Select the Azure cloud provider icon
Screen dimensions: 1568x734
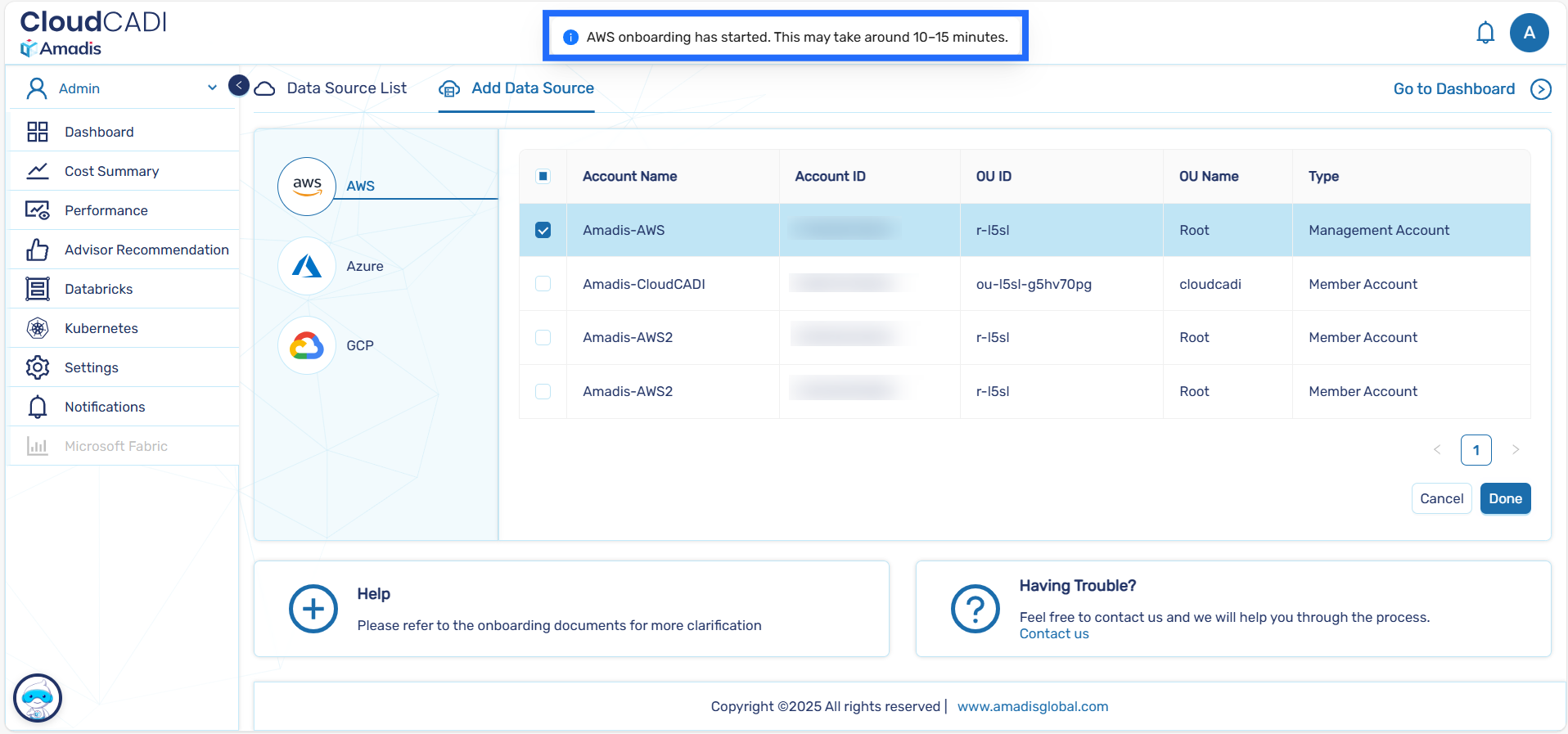[307, 266]
